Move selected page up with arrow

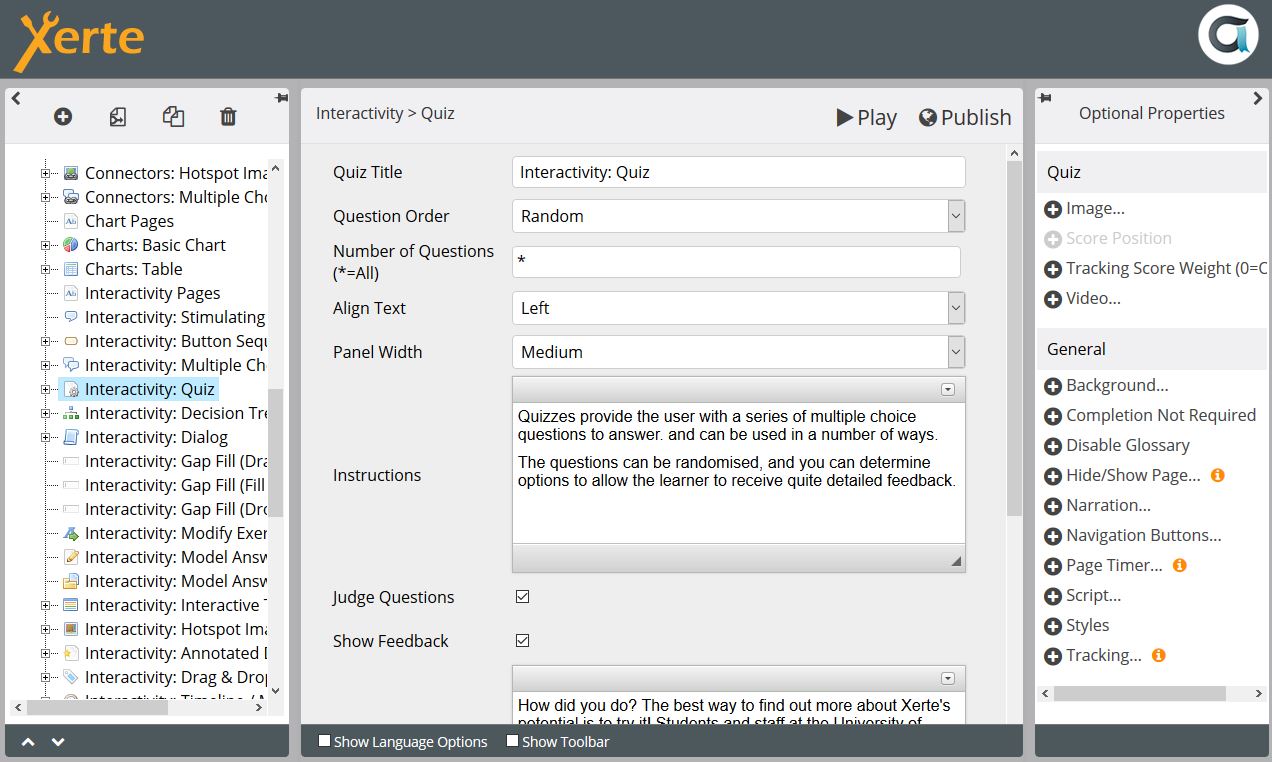[x=28, y=742]
